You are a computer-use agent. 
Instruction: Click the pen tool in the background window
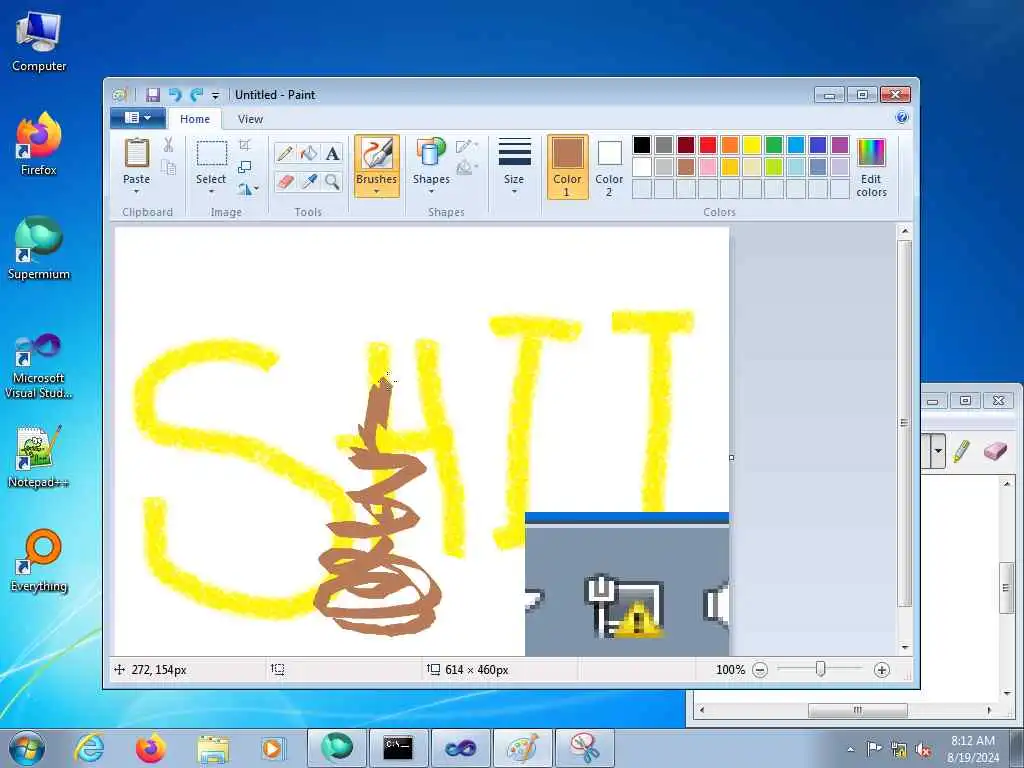[961, 451]
